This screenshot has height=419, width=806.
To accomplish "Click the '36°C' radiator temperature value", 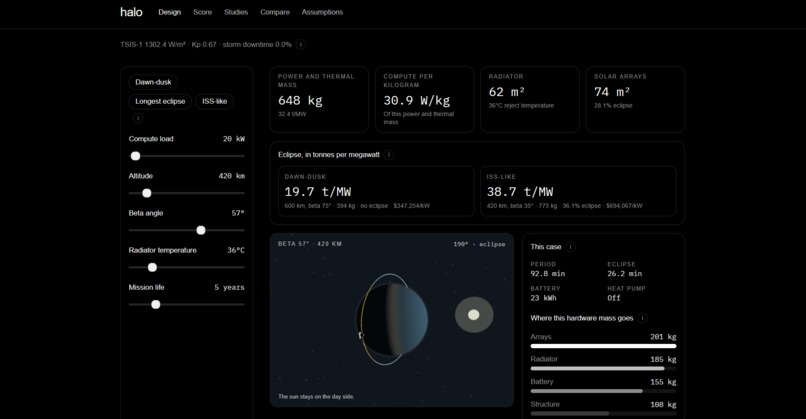I will [236, 250].
